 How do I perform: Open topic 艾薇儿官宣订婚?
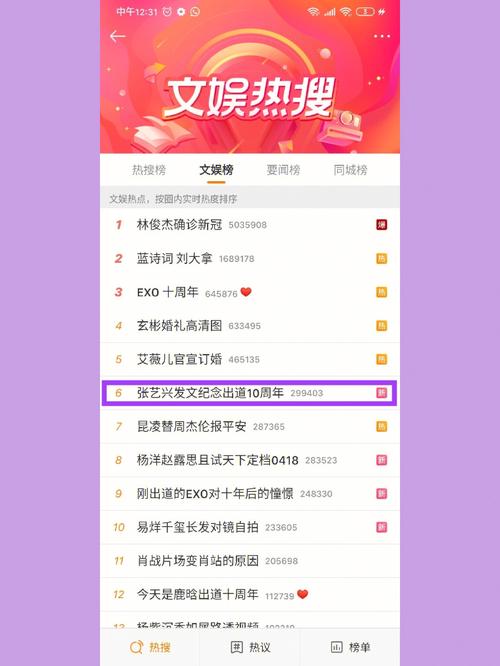pos(250,359)
